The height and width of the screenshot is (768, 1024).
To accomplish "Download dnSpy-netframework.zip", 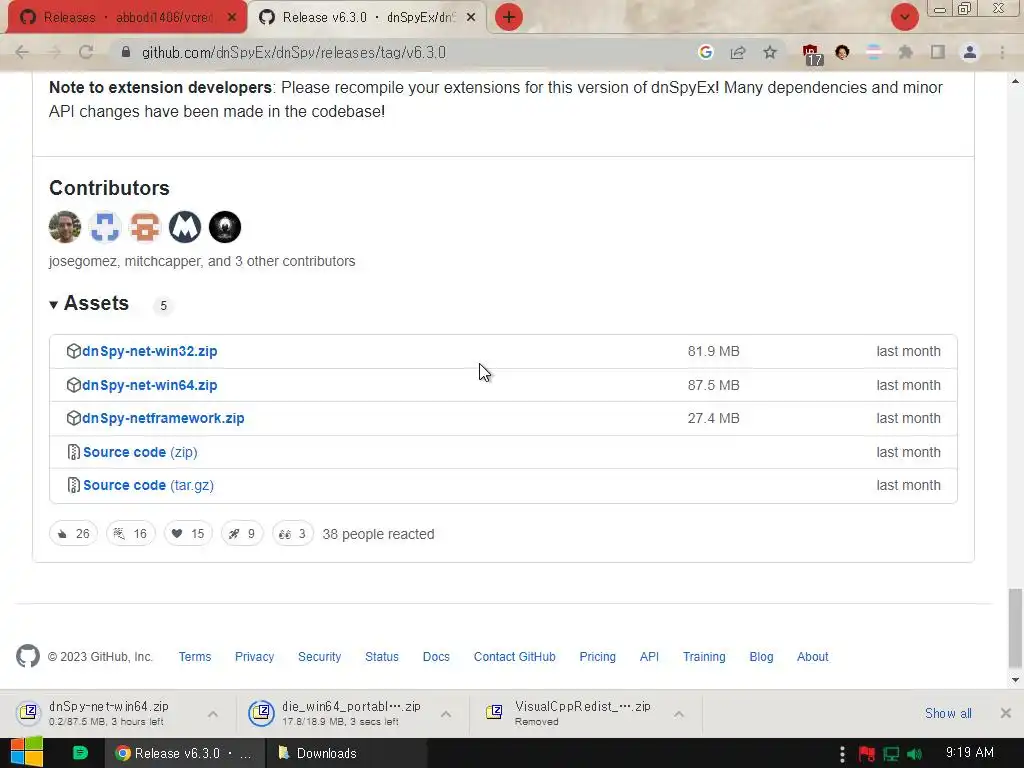I will 163,418.
